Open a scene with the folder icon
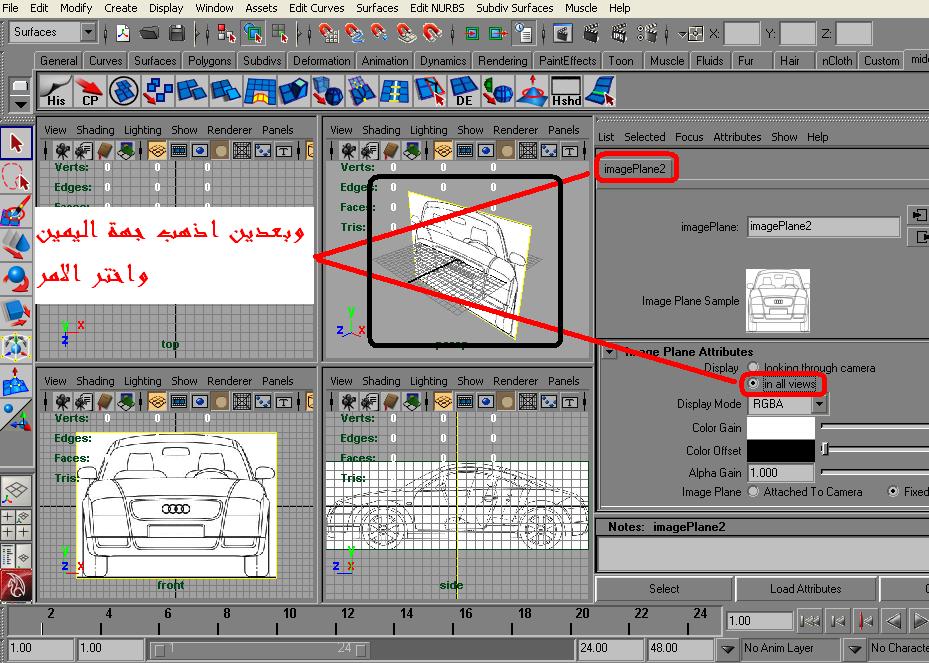 coord(149,33)
